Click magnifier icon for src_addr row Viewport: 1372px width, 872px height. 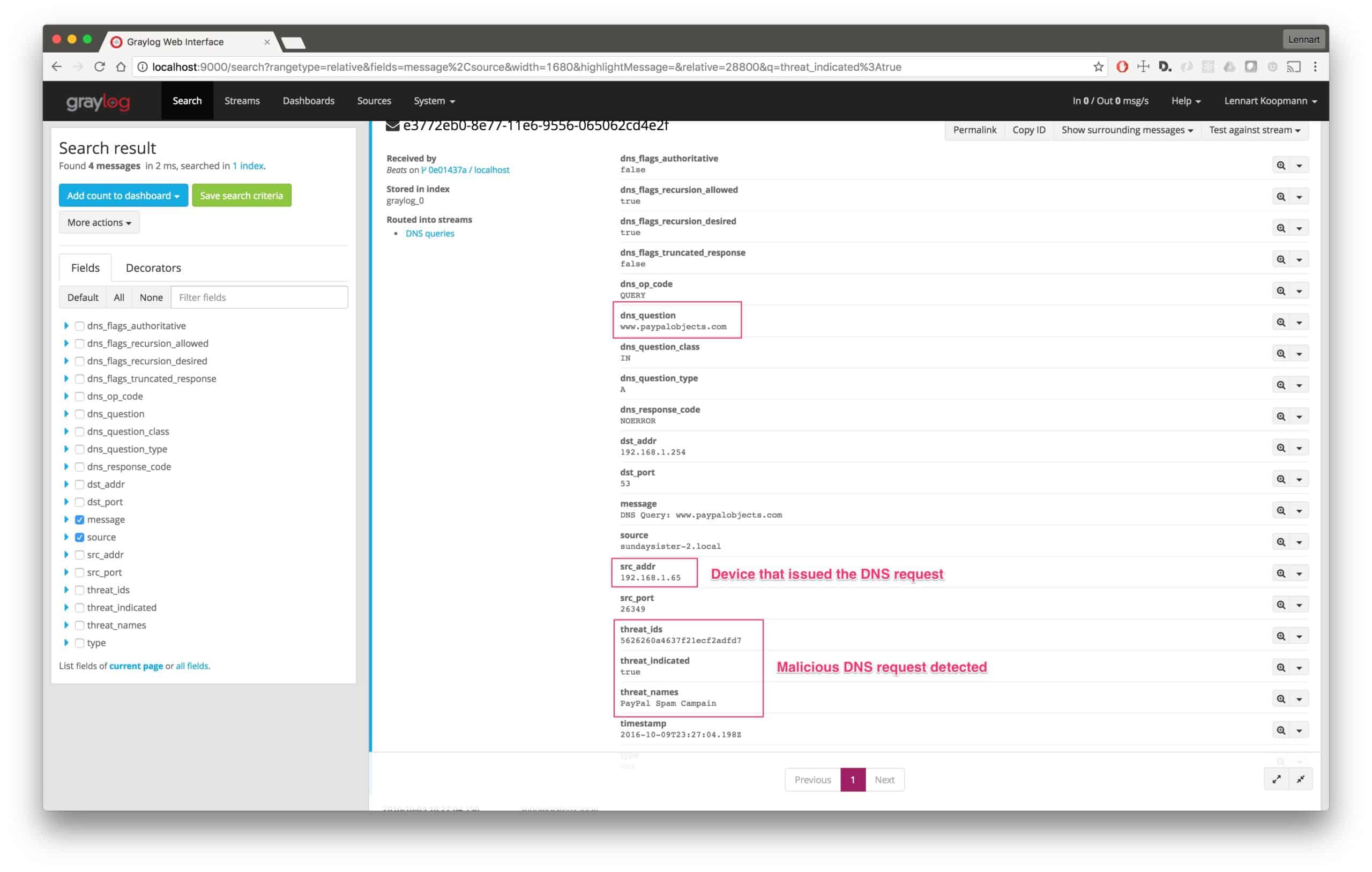tap(1280, 573)
